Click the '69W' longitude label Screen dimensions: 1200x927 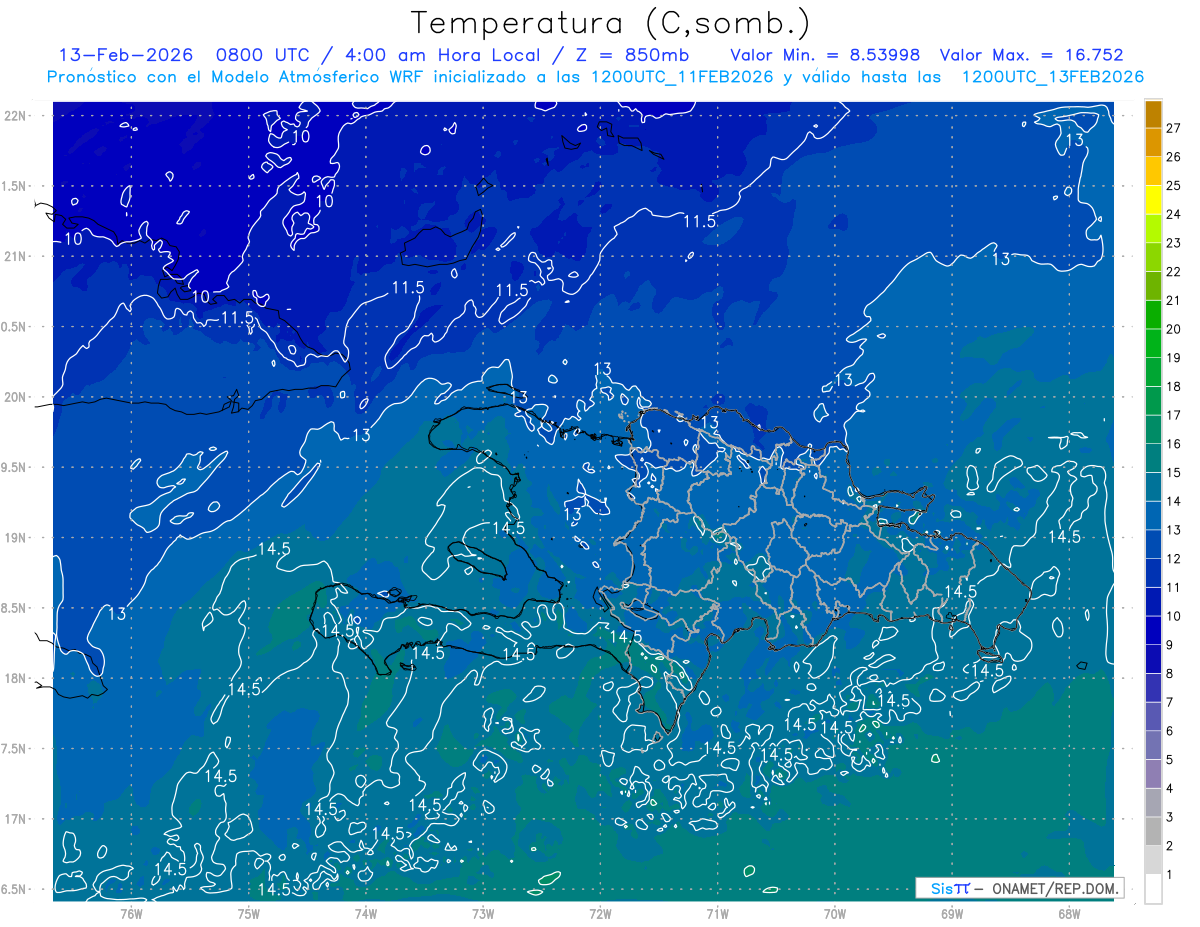point(952,913)
